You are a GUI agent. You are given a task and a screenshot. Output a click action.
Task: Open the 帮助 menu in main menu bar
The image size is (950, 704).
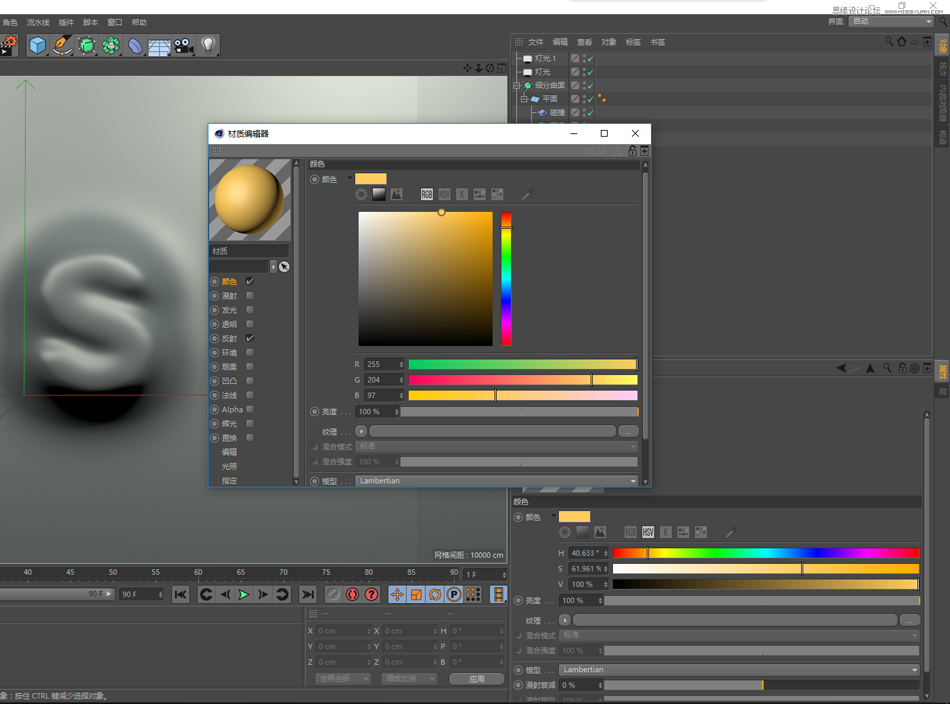click(x=139, y=22)
